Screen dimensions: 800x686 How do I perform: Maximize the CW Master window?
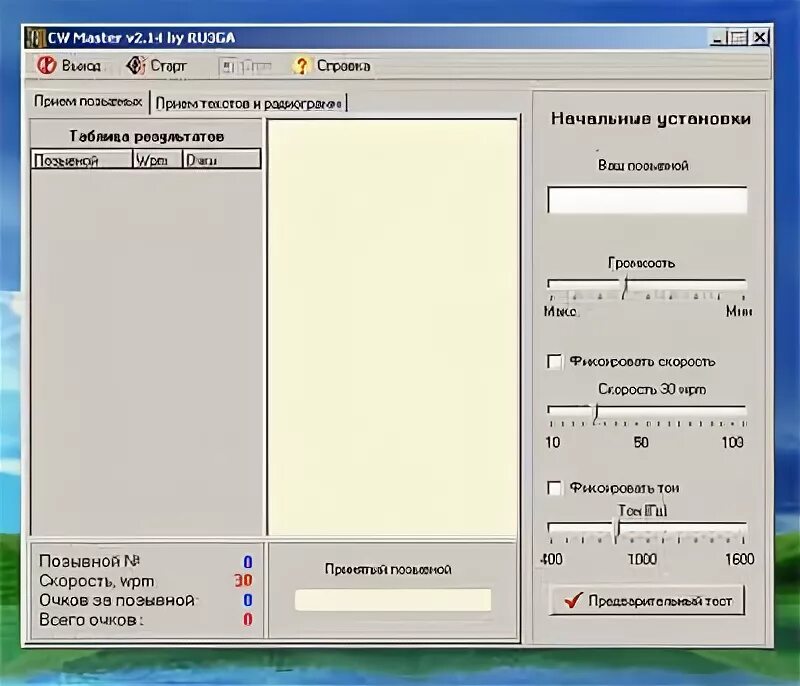pos(738,38)
